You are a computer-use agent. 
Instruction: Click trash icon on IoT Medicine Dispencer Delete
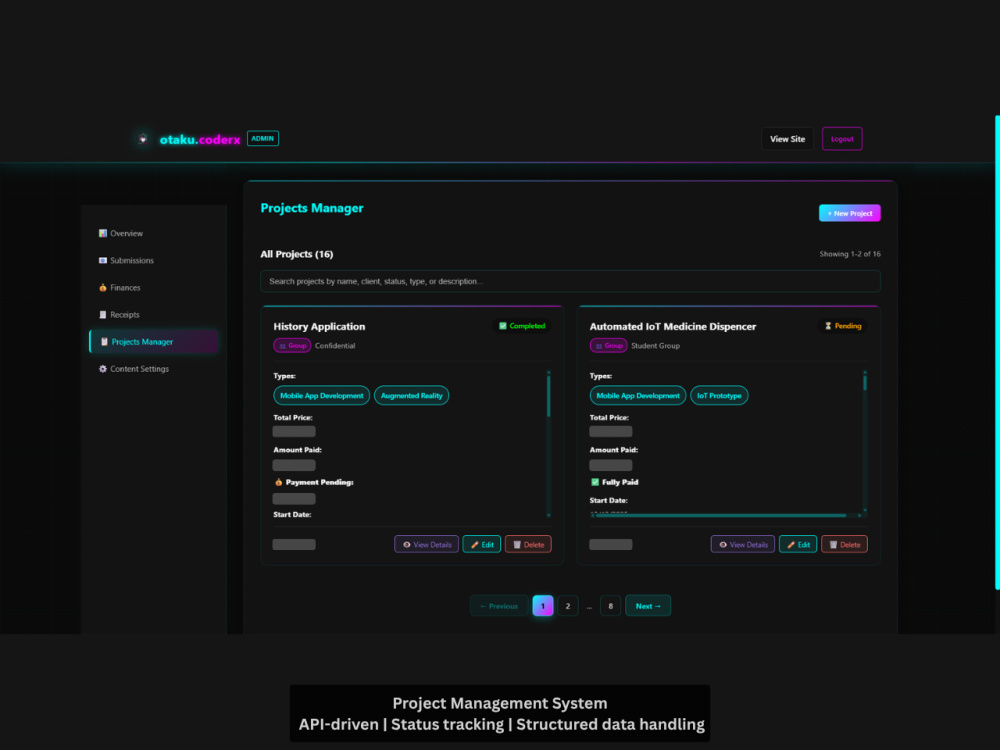click(833, 545)
